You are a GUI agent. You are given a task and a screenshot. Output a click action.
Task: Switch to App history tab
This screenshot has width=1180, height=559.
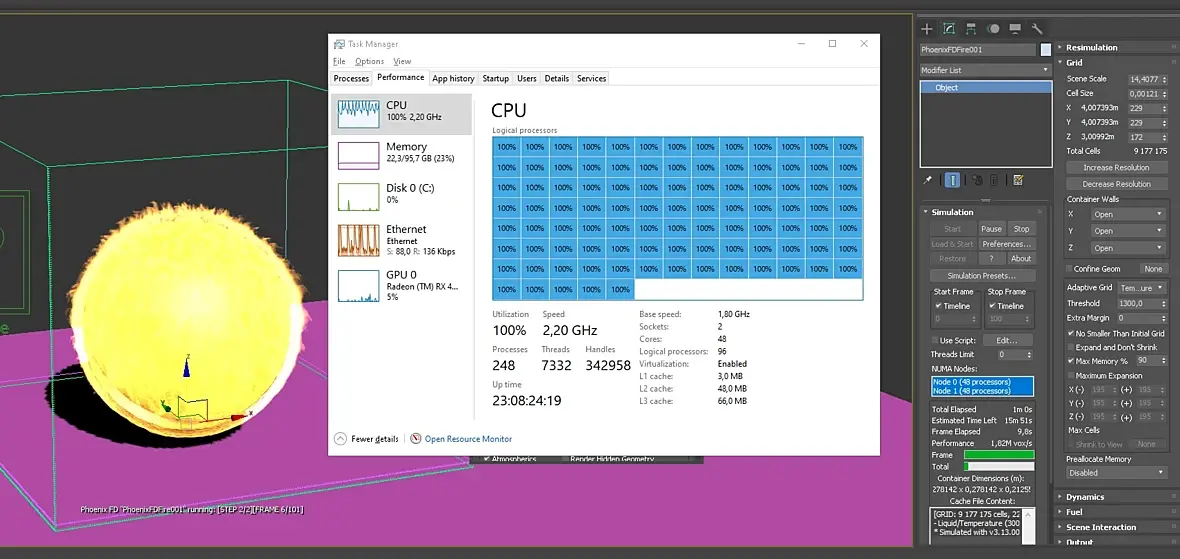(x=453, y=78)
